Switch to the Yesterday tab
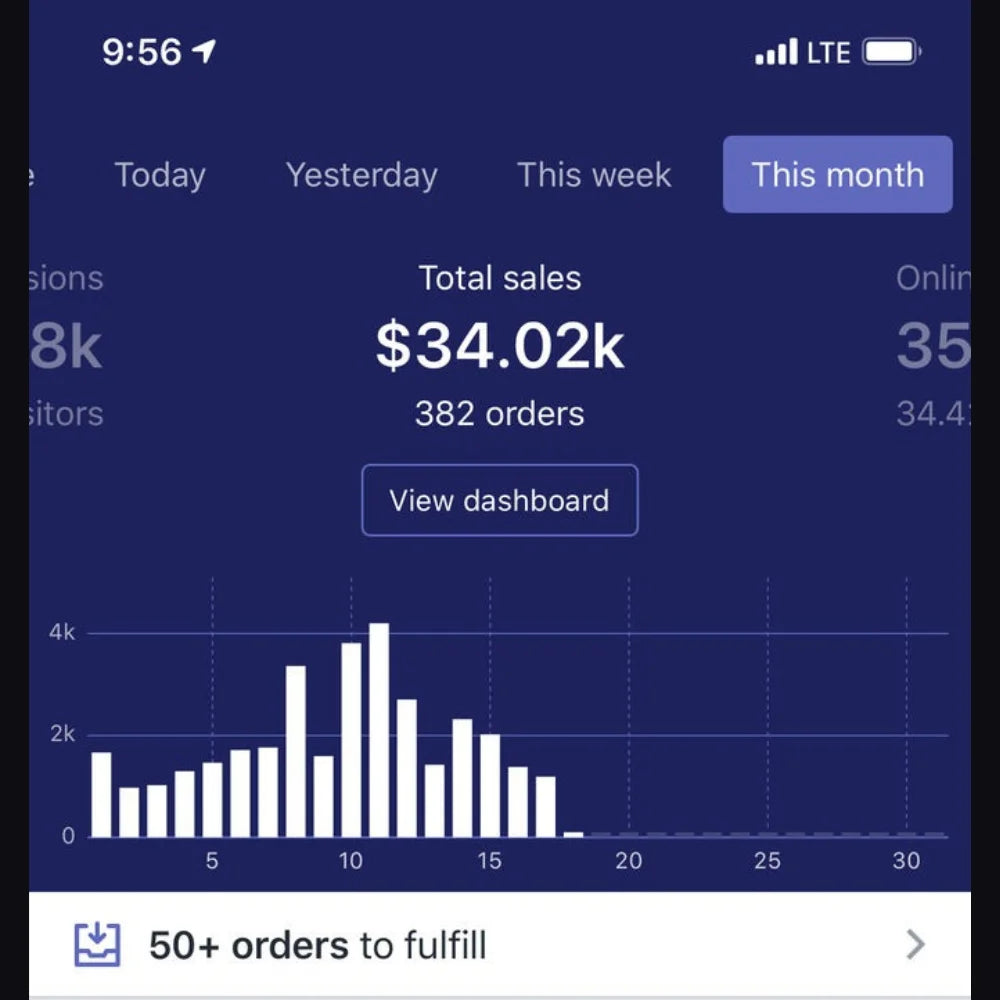 click(362, 175)
